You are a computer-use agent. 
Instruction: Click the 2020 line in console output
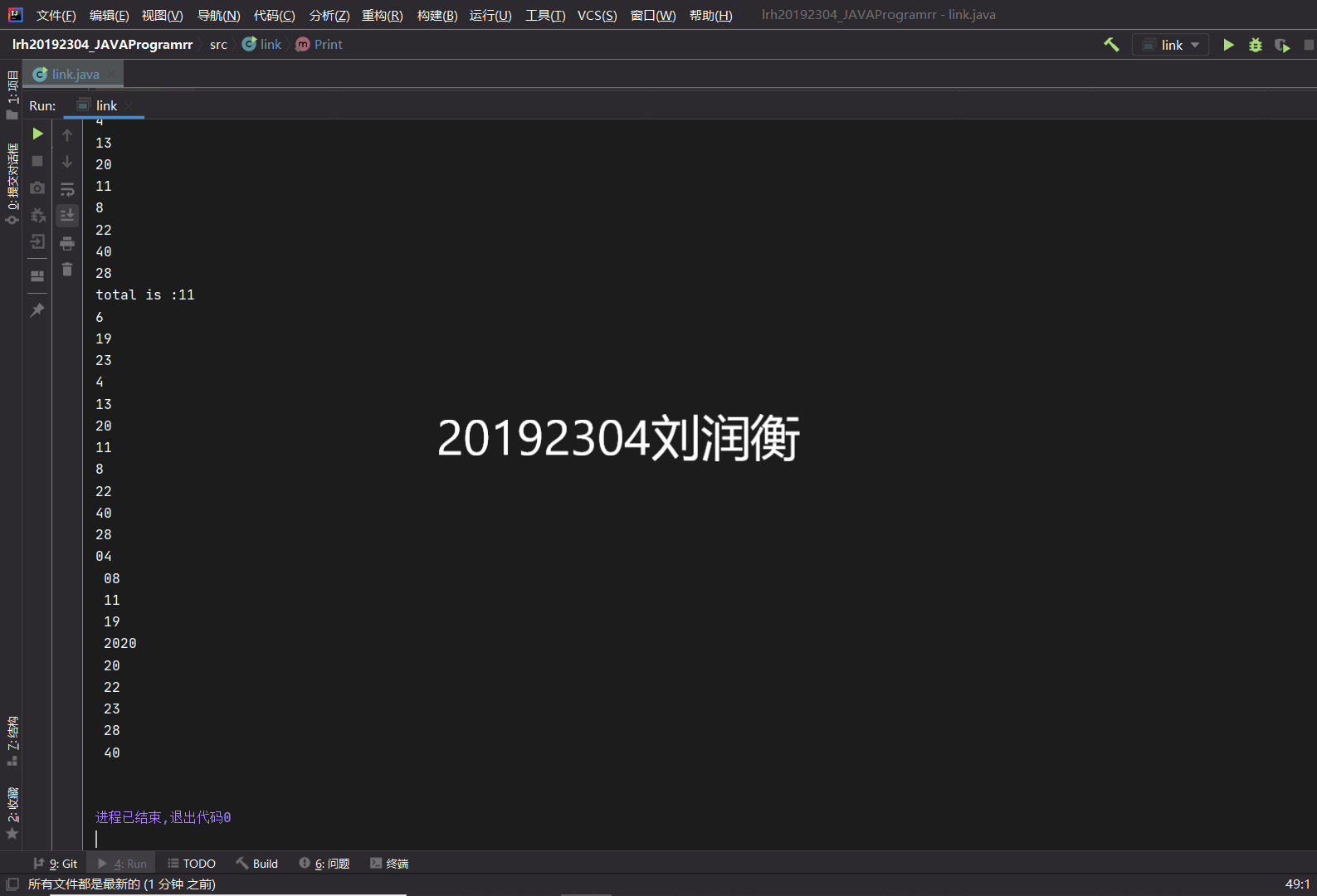(x=120, y=643)
